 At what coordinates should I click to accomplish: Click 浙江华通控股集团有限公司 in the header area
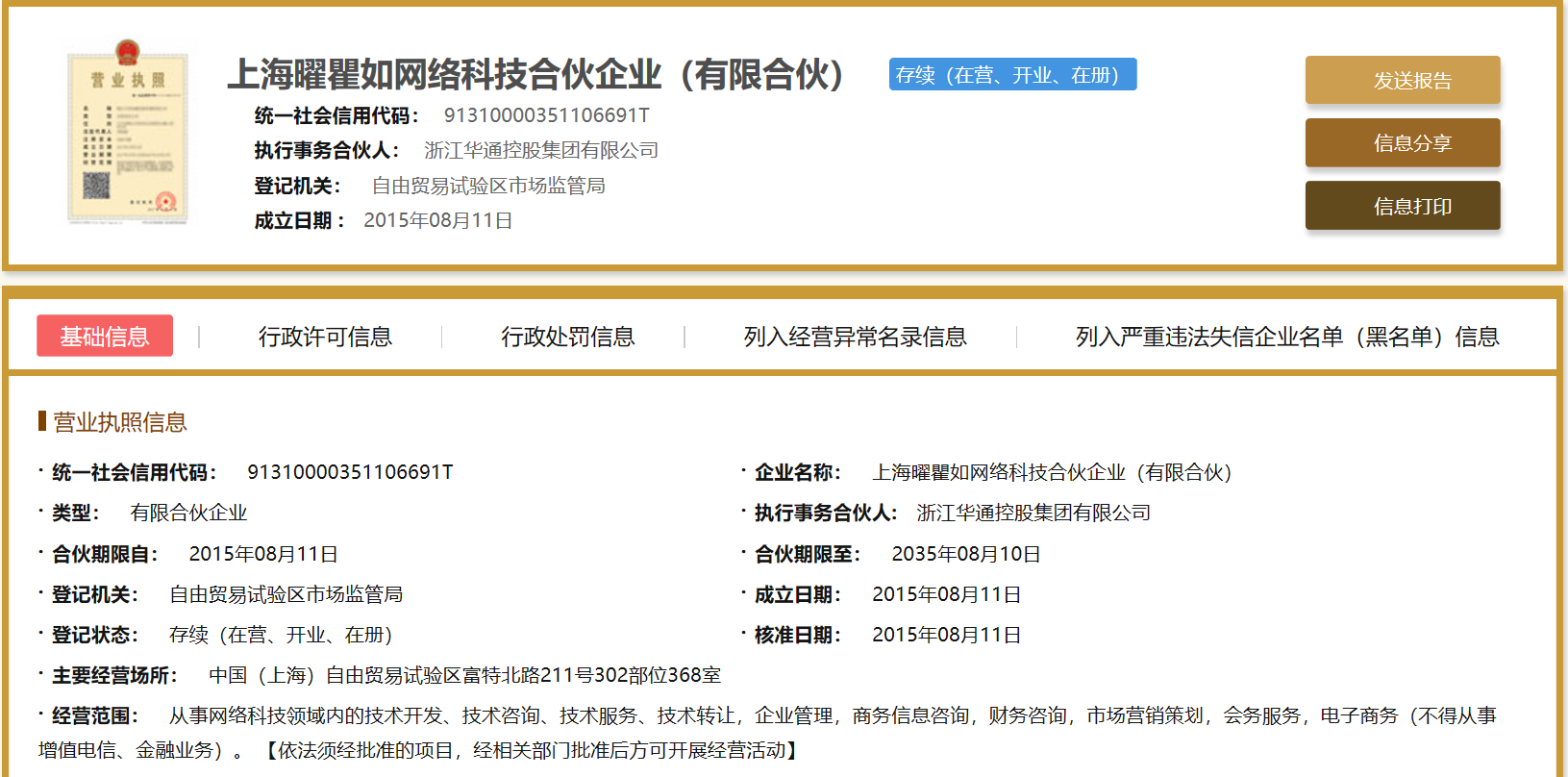pyautogui.click(x=541, y=150)
